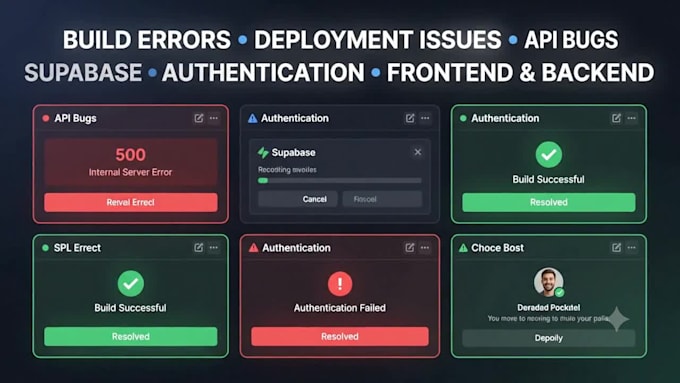Click the '500' error code number

(x=131, y=155)
